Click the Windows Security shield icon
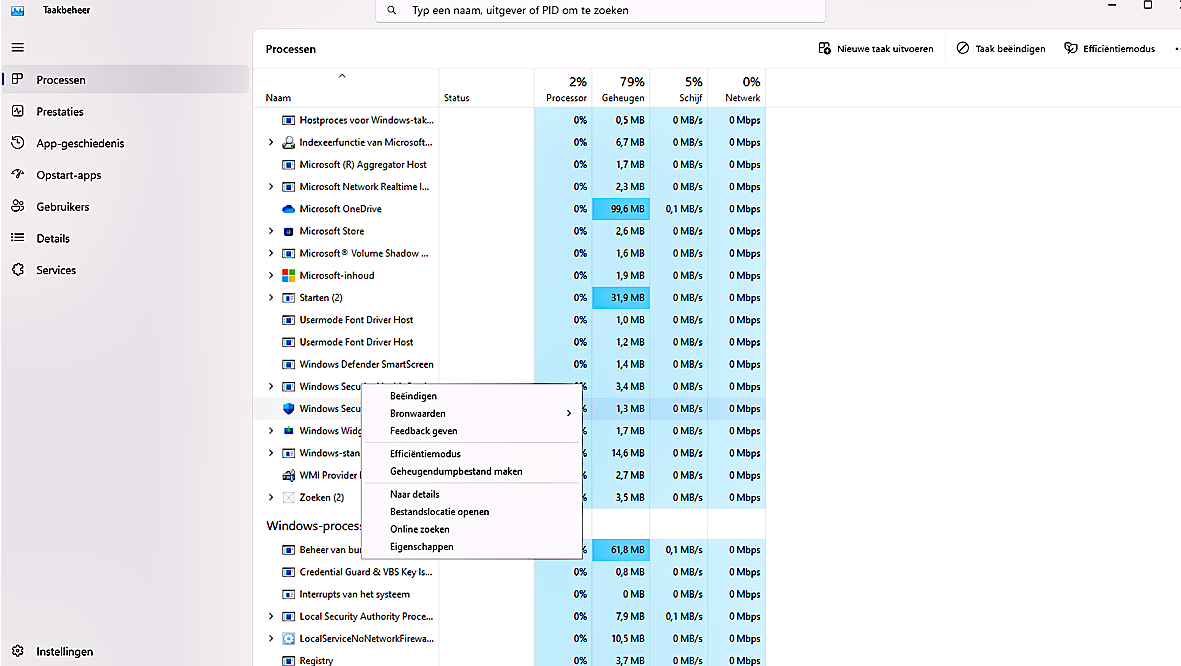The height and width of the screenshot is (666, 1181). coord(288,408)
